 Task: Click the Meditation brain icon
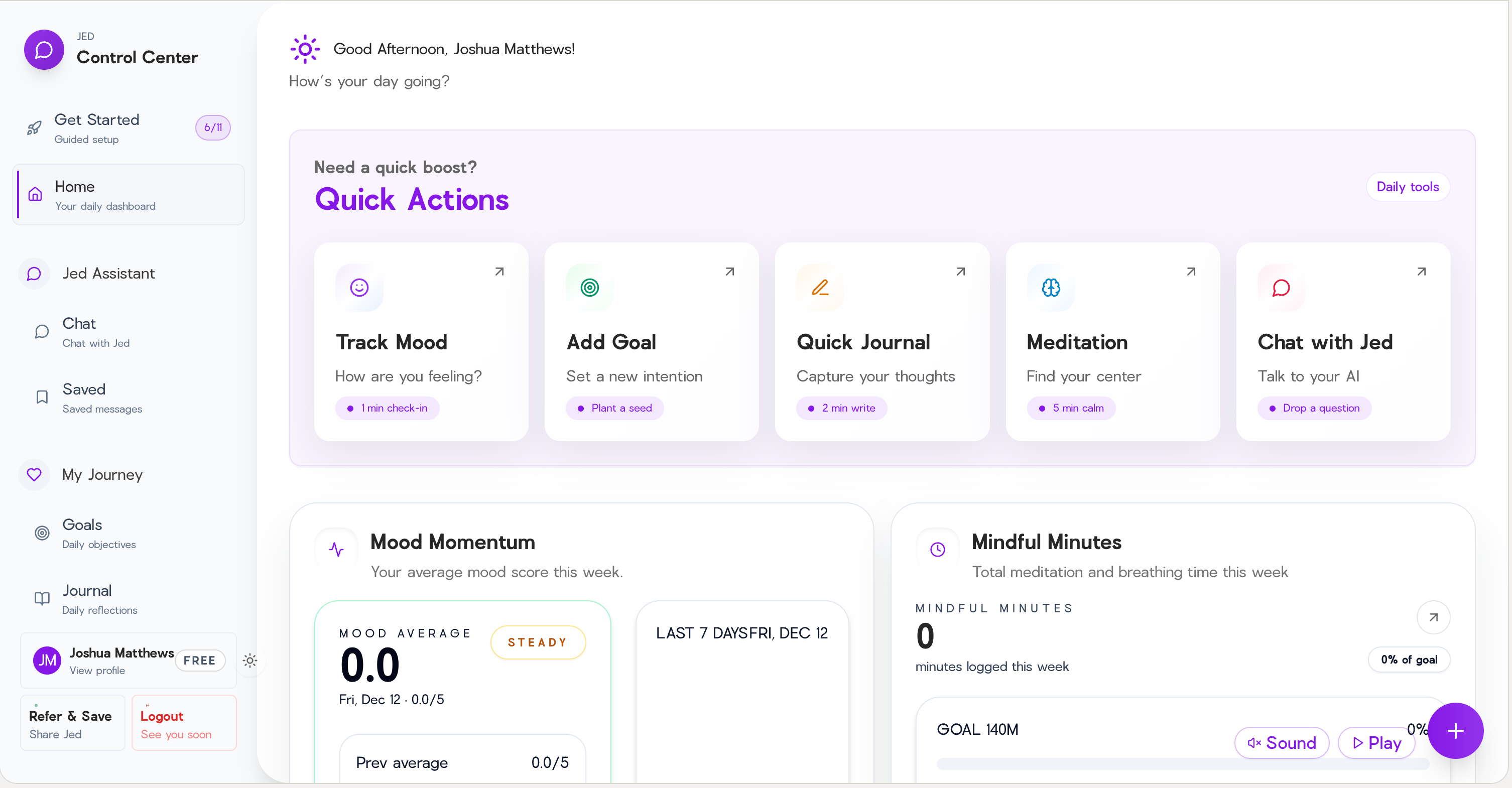pos(1050,287)
